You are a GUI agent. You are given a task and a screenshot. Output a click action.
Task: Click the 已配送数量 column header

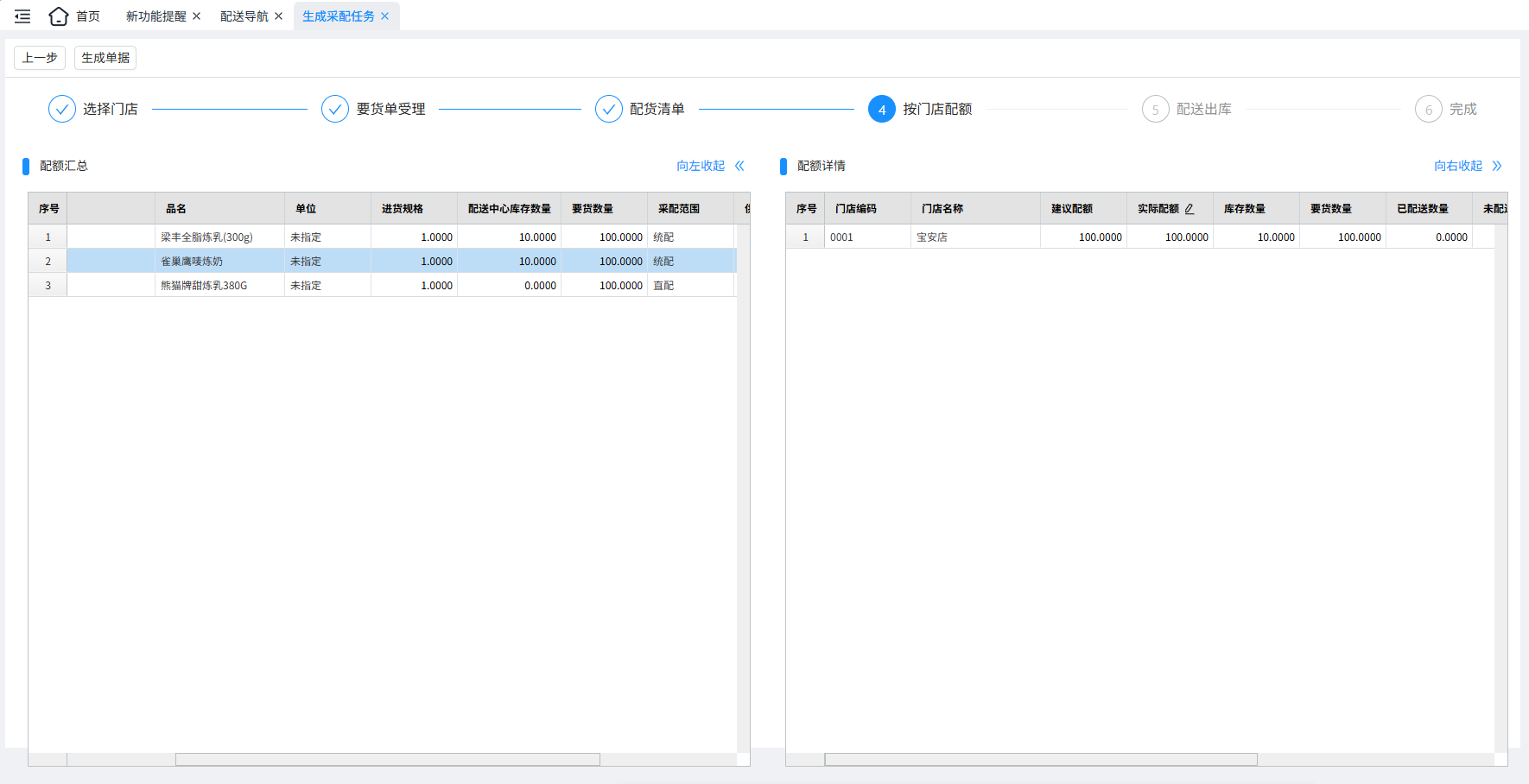pos(1430,209)
